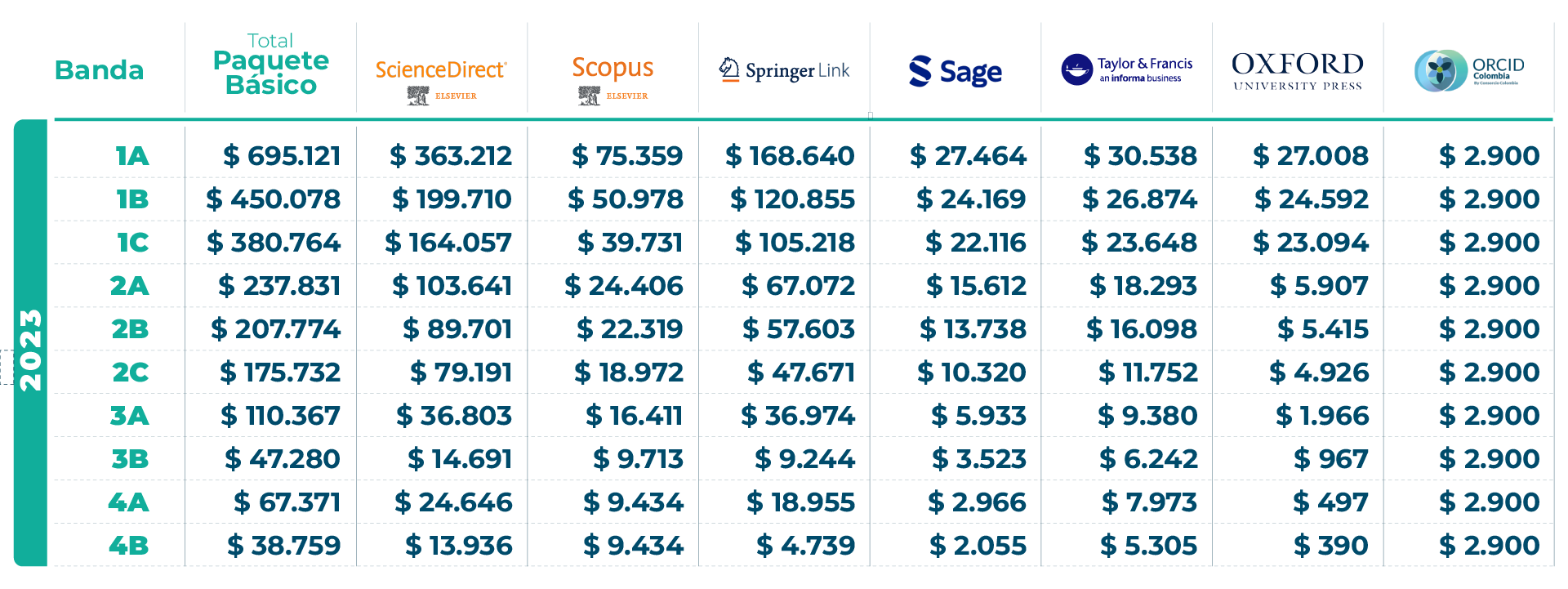The height and width of the screenshot is (589, 1568).
Task: Click the Total Paquete Básico header
Action: click(270, 64)
